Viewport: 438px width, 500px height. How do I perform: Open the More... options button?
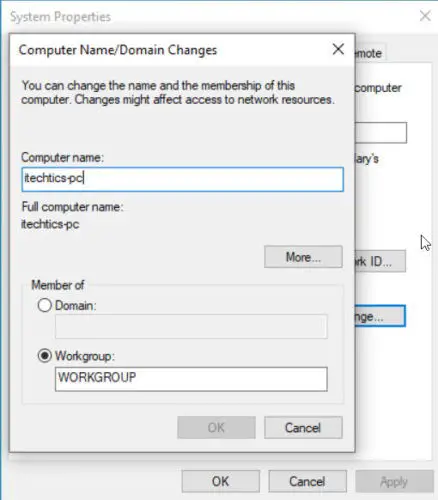[x=303, y=257]
